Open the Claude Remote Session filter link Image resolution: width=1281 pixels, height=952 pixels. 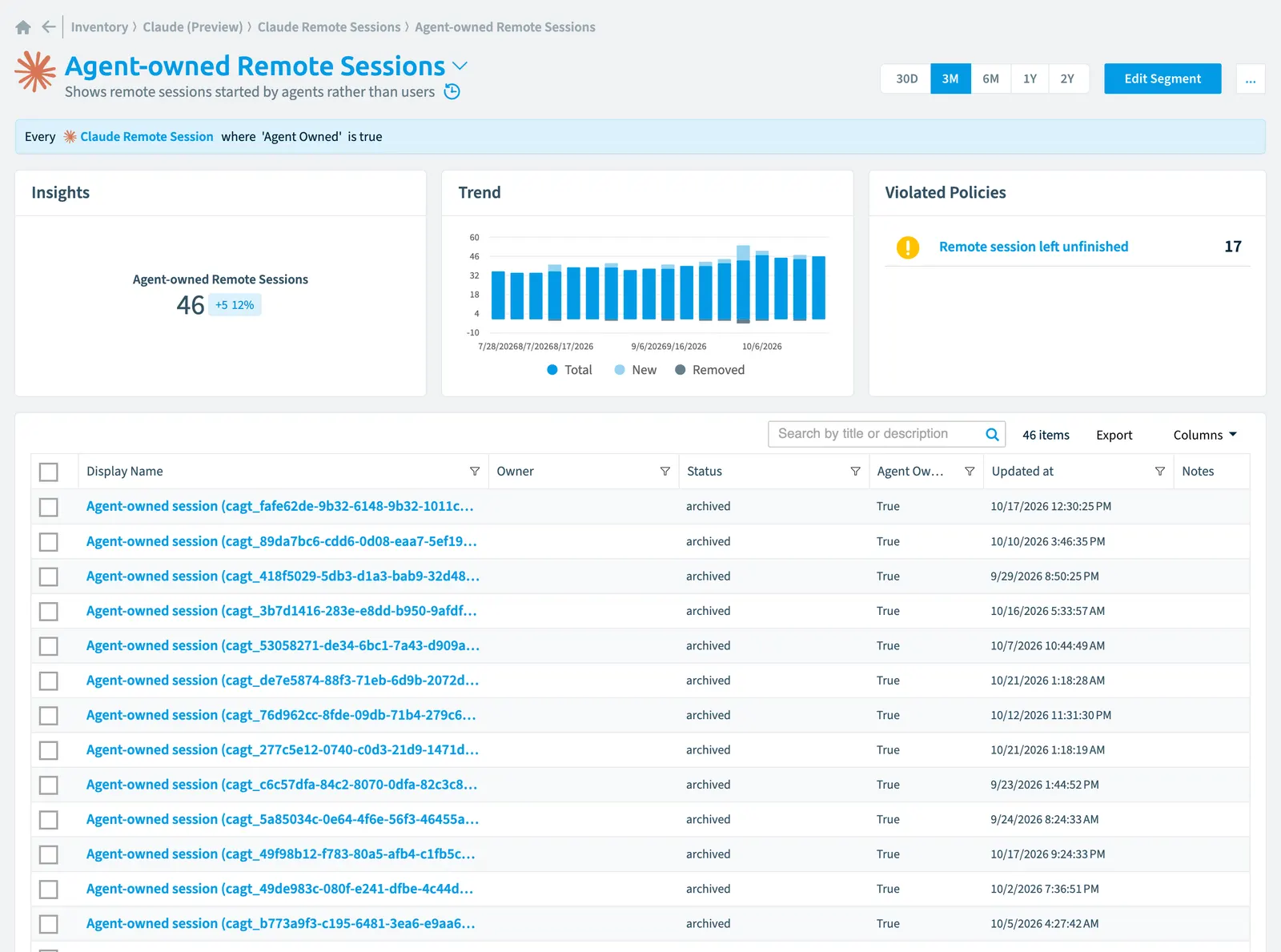[x=147, y=137]
